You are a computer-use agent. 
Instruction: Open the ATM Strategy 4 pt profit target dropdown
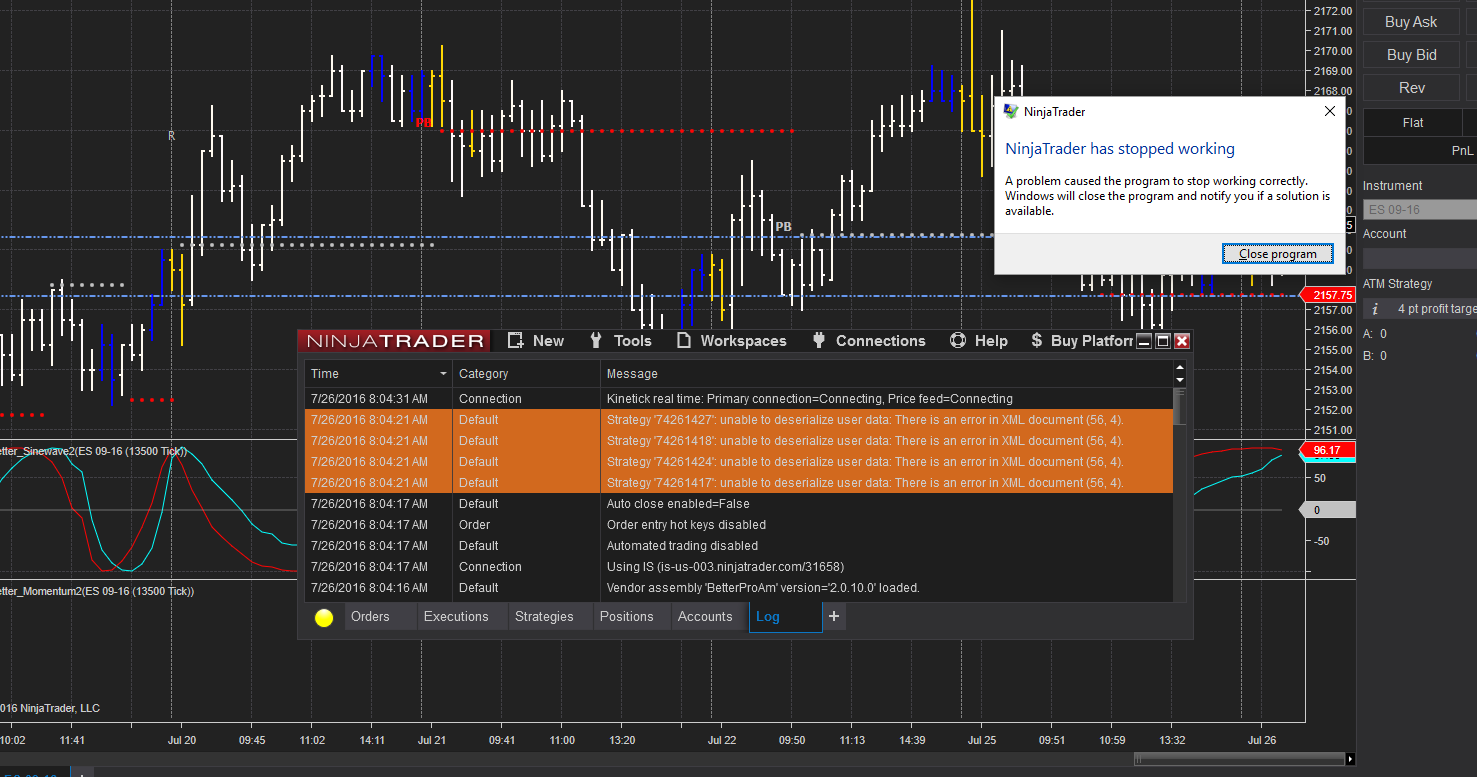[1432, 309]
